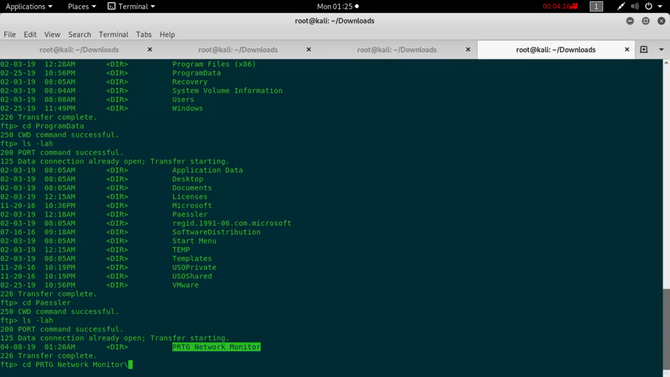The image size is (670, 377).
Task: Click the System Volume Information entry
Action: [227, 91]
